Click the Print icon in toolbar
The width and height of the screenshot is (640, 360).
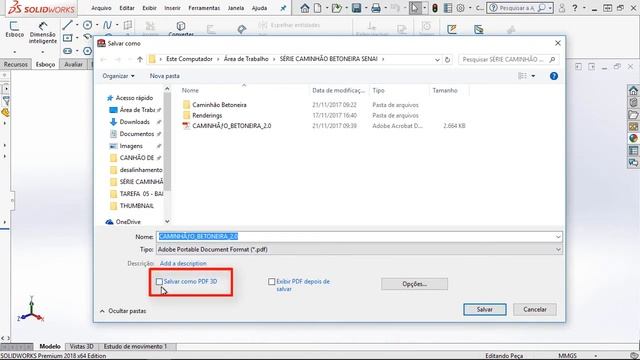376,8
